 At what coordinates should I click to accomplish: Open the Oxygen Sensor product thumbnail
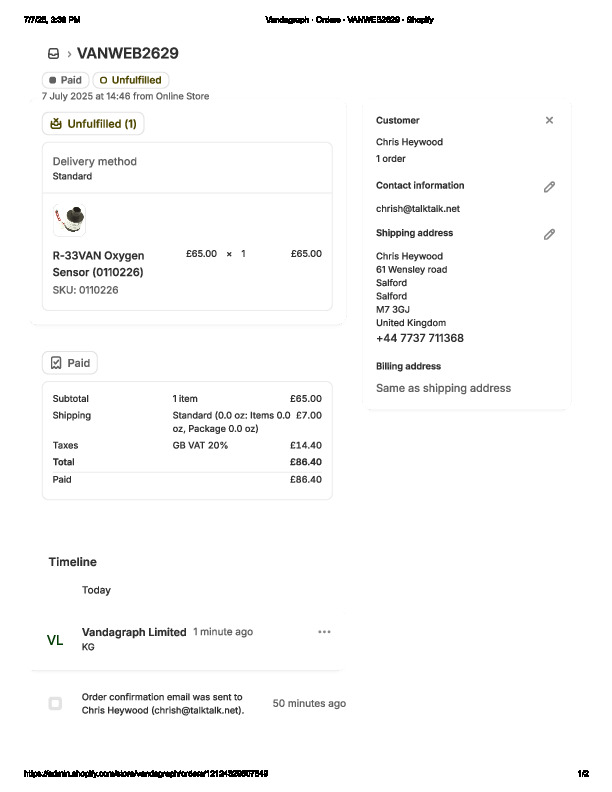(69, 219)
